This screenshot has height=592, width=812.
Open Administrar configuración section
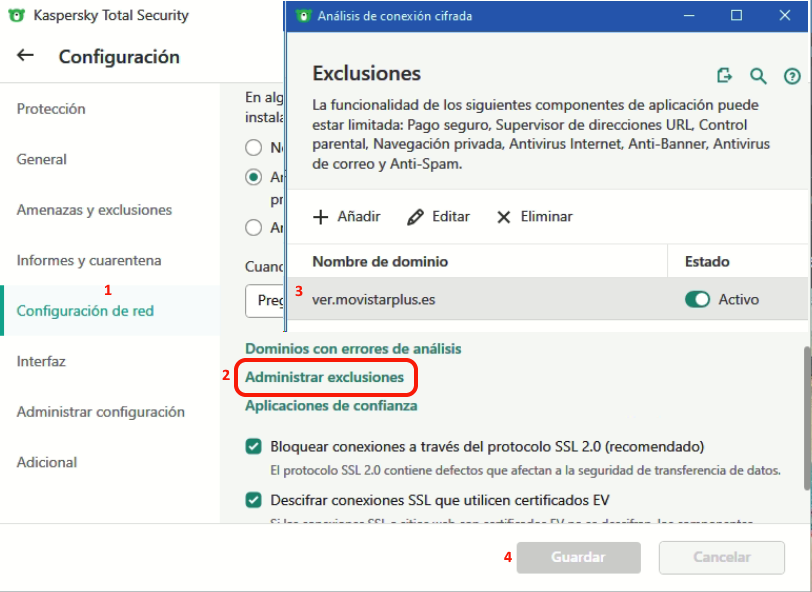click(x=100, y=412)
